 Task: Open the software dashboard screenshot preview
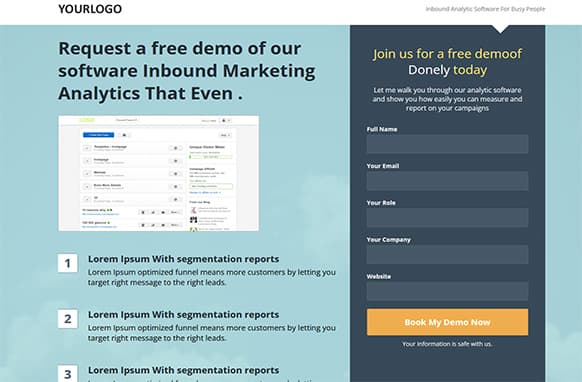(158, 173)
